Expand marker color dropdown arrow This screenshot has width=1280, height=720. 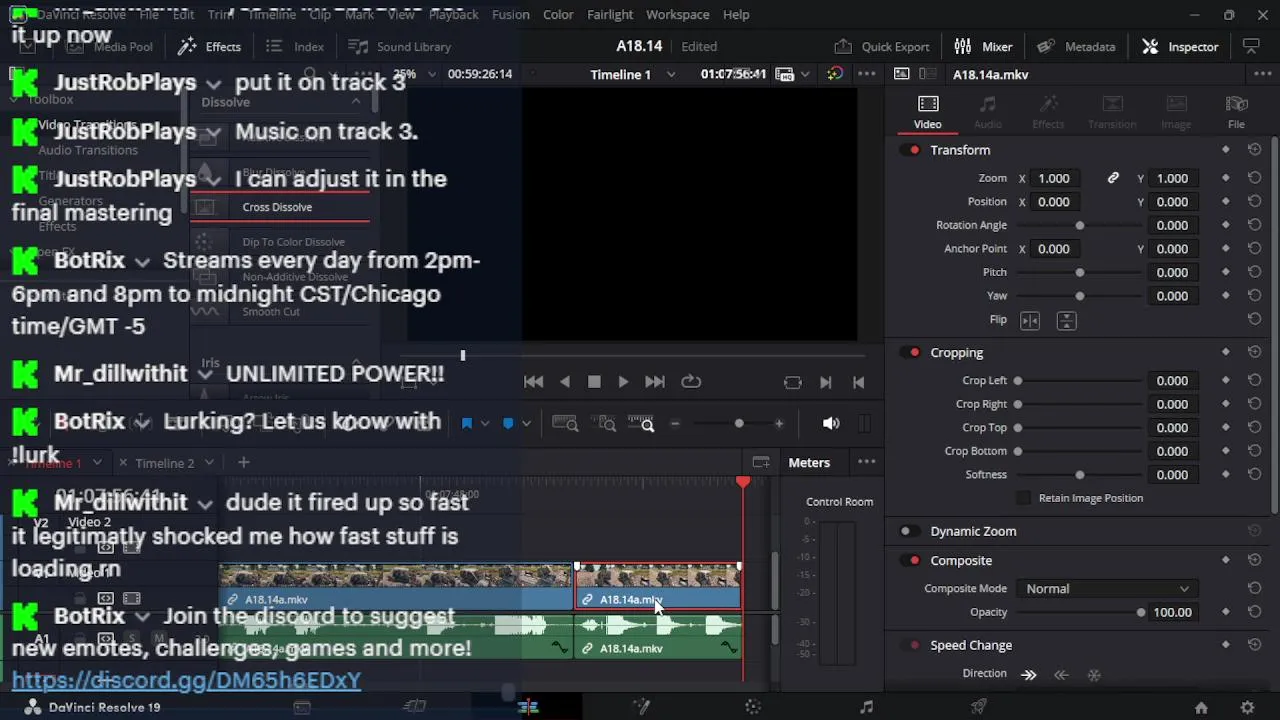coord(526,424)
